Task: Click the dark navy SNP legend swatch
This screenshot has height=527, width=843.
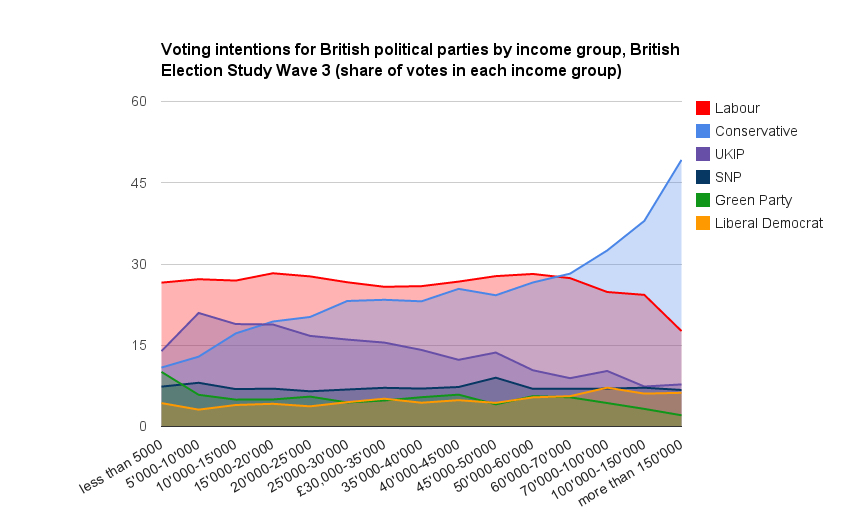Action: click(703, 177)
